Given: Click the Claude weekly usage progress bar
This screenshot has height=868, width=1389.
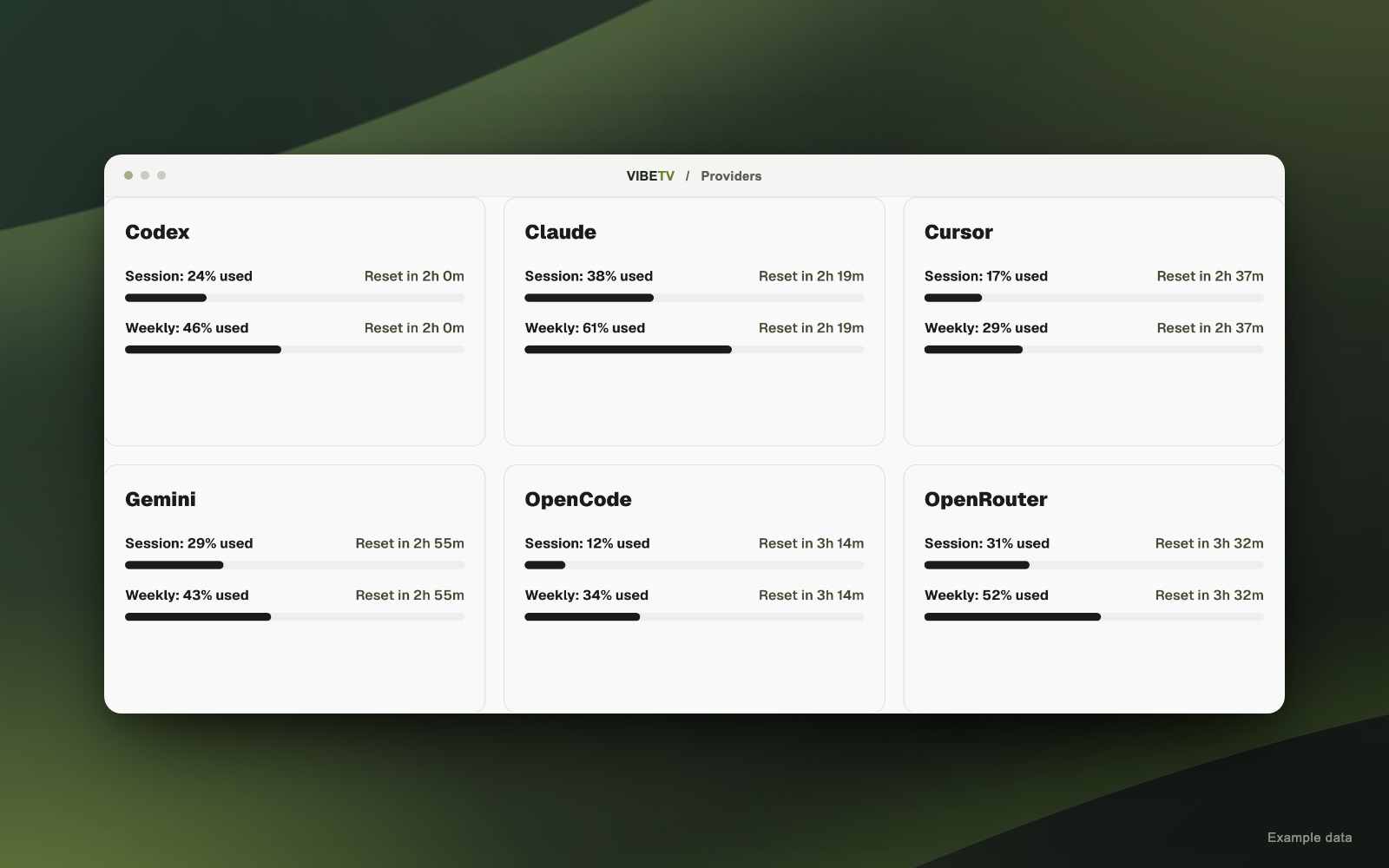Looking at the screenshot, I should pos(694,350).
